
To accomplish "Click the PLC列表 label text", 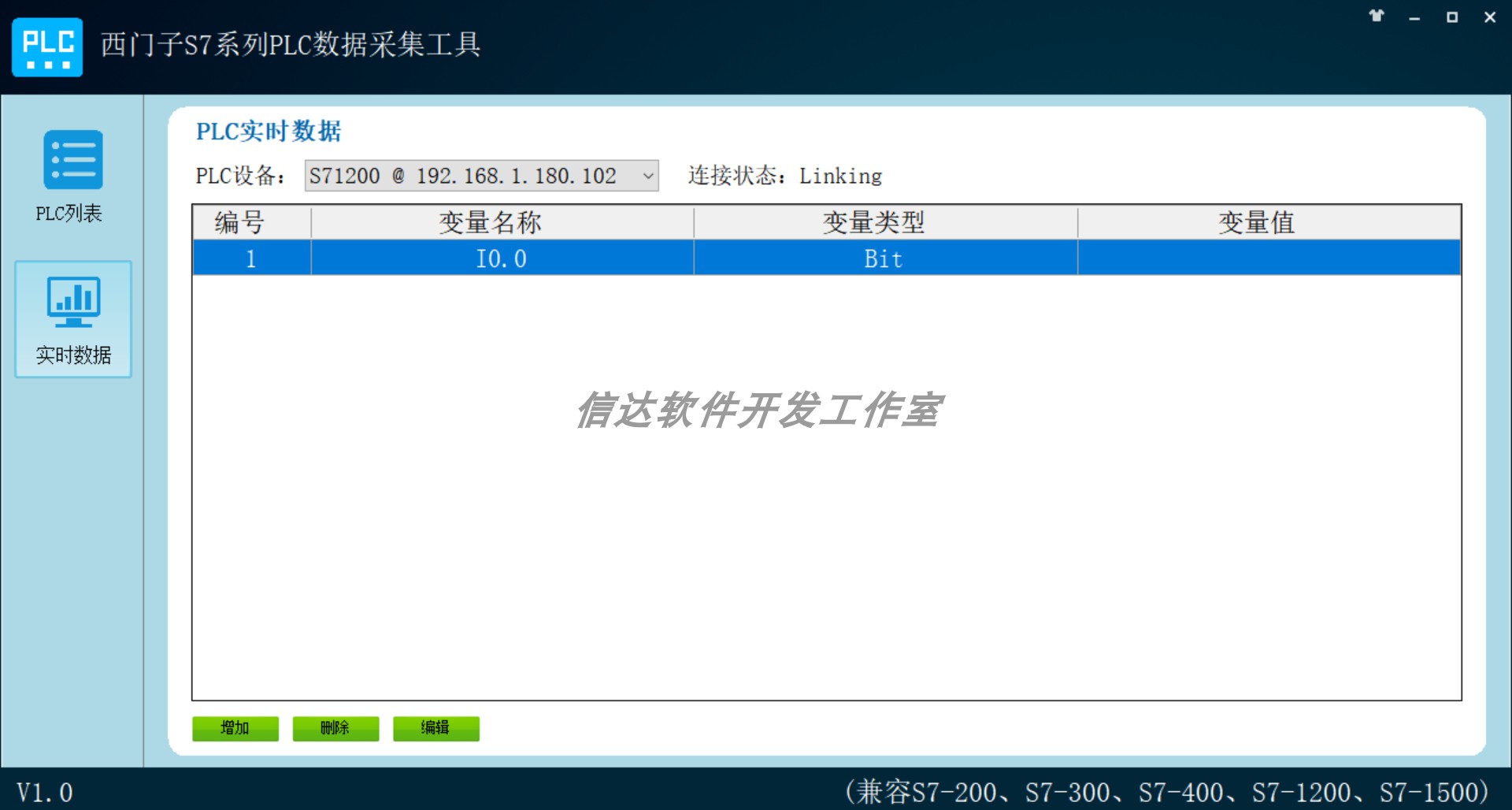I will tap(69, 214).
